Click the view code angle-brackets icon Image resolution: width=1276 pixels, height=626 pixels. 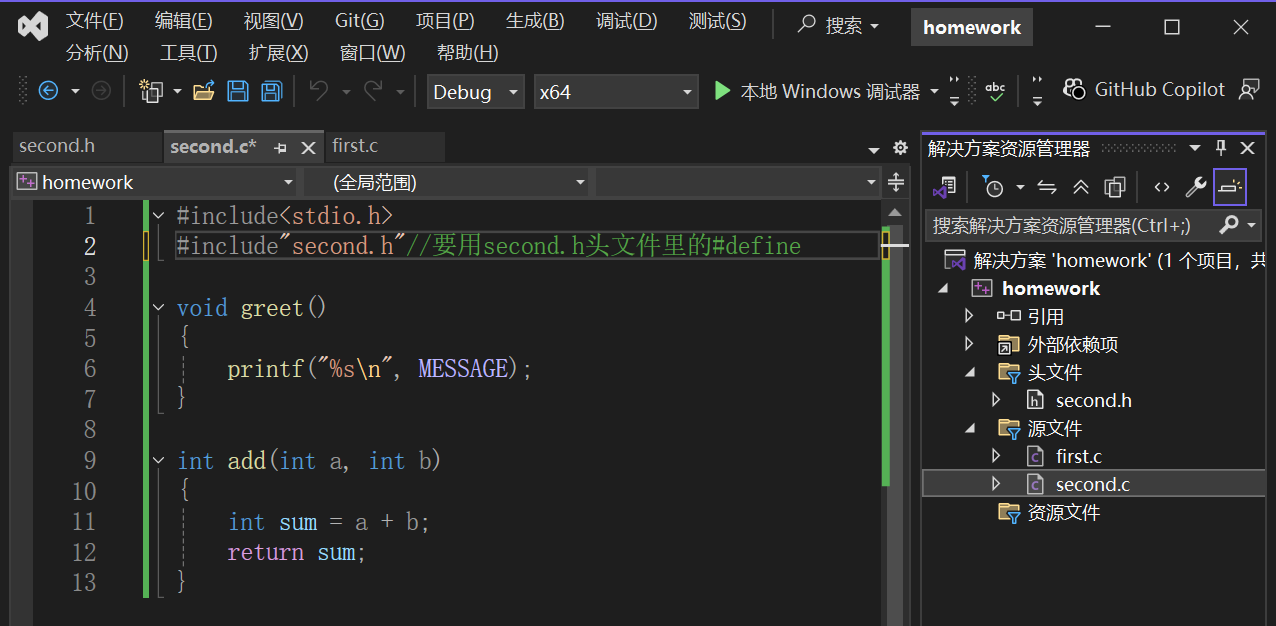pyautogui.click(x=1161, y=187)
